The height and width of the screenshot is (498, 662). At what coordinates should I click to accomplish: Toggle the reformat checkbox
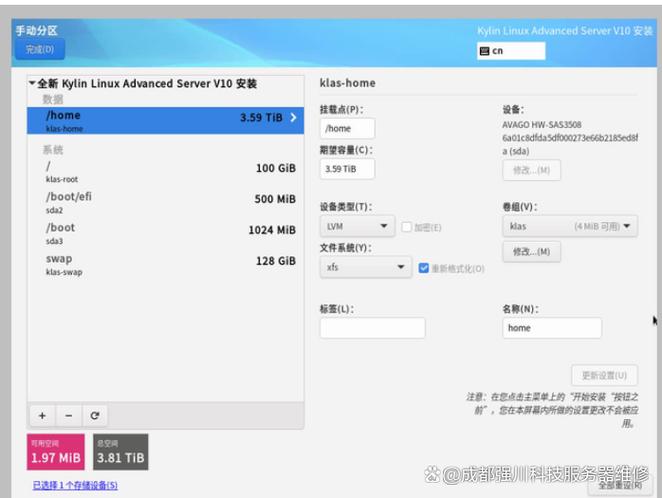pyautogui.click(x=423, y=268)
